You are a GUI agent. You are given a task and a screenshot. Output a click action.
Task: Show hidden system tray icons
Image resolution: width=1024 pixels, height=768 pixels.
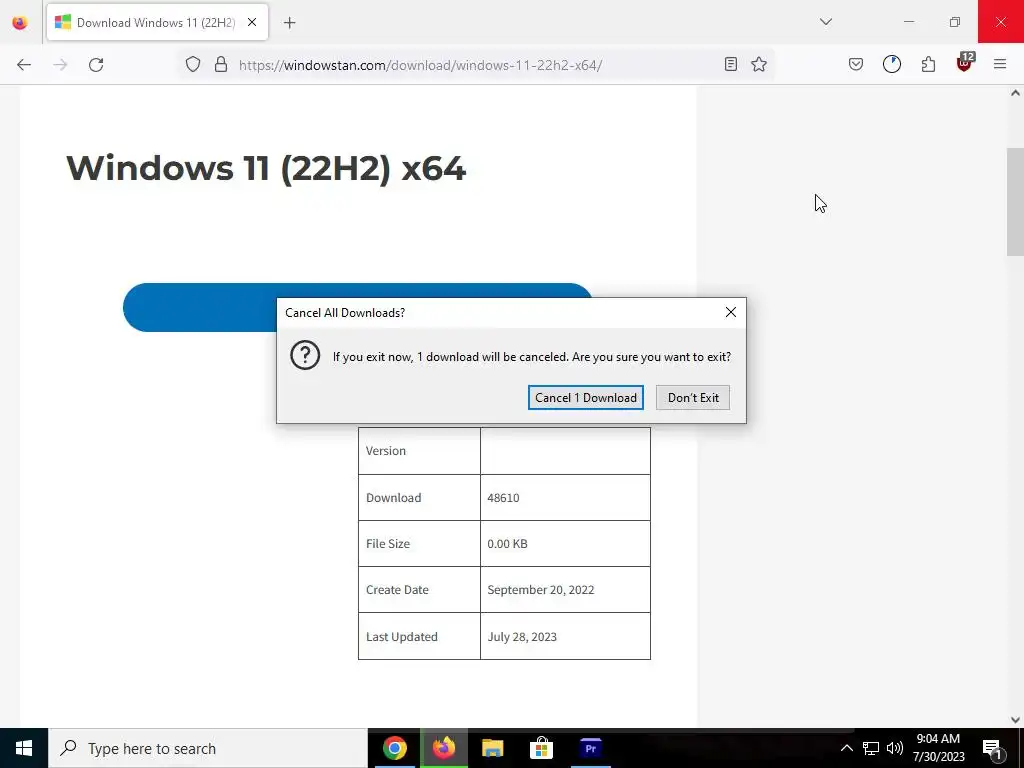coord(846,748)
